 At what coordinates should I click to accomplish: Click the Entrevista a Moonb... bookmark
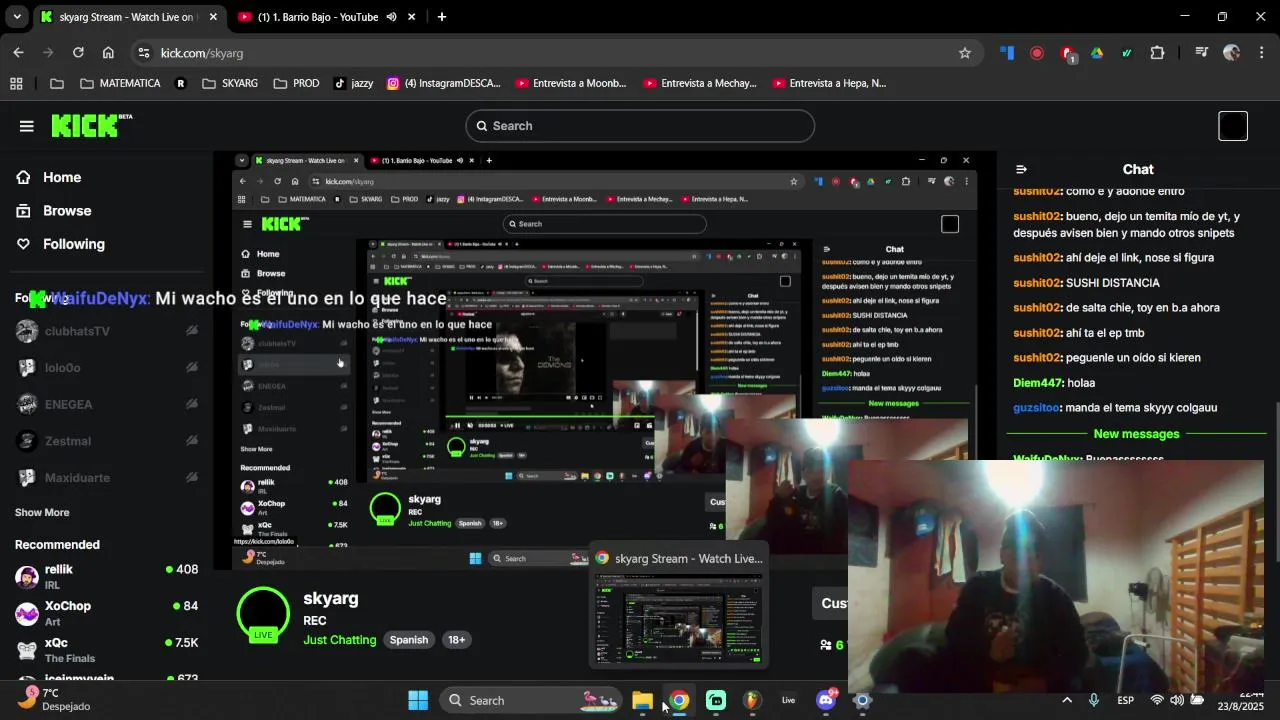click(570, 83)
